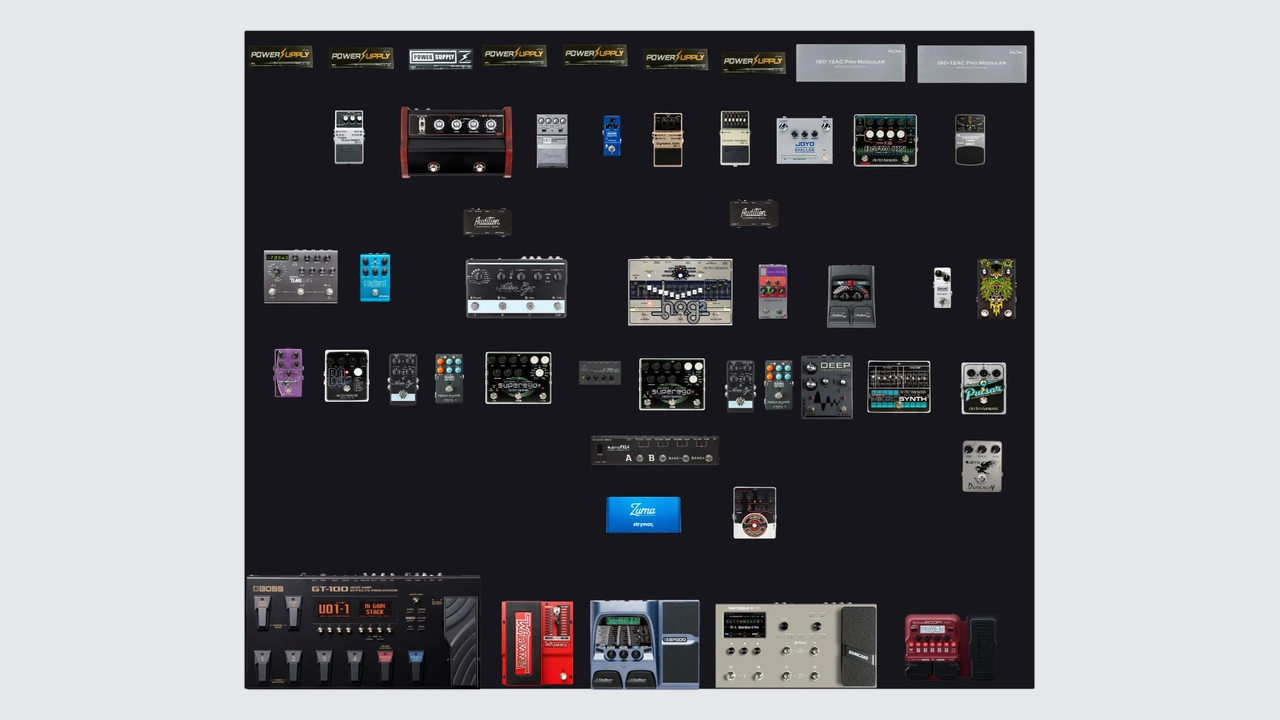Image resolution: width=1280 pixels, height=720 pixels.
Task: Select the Joyo Avallon compressor pedal
Action: (804, 140)
